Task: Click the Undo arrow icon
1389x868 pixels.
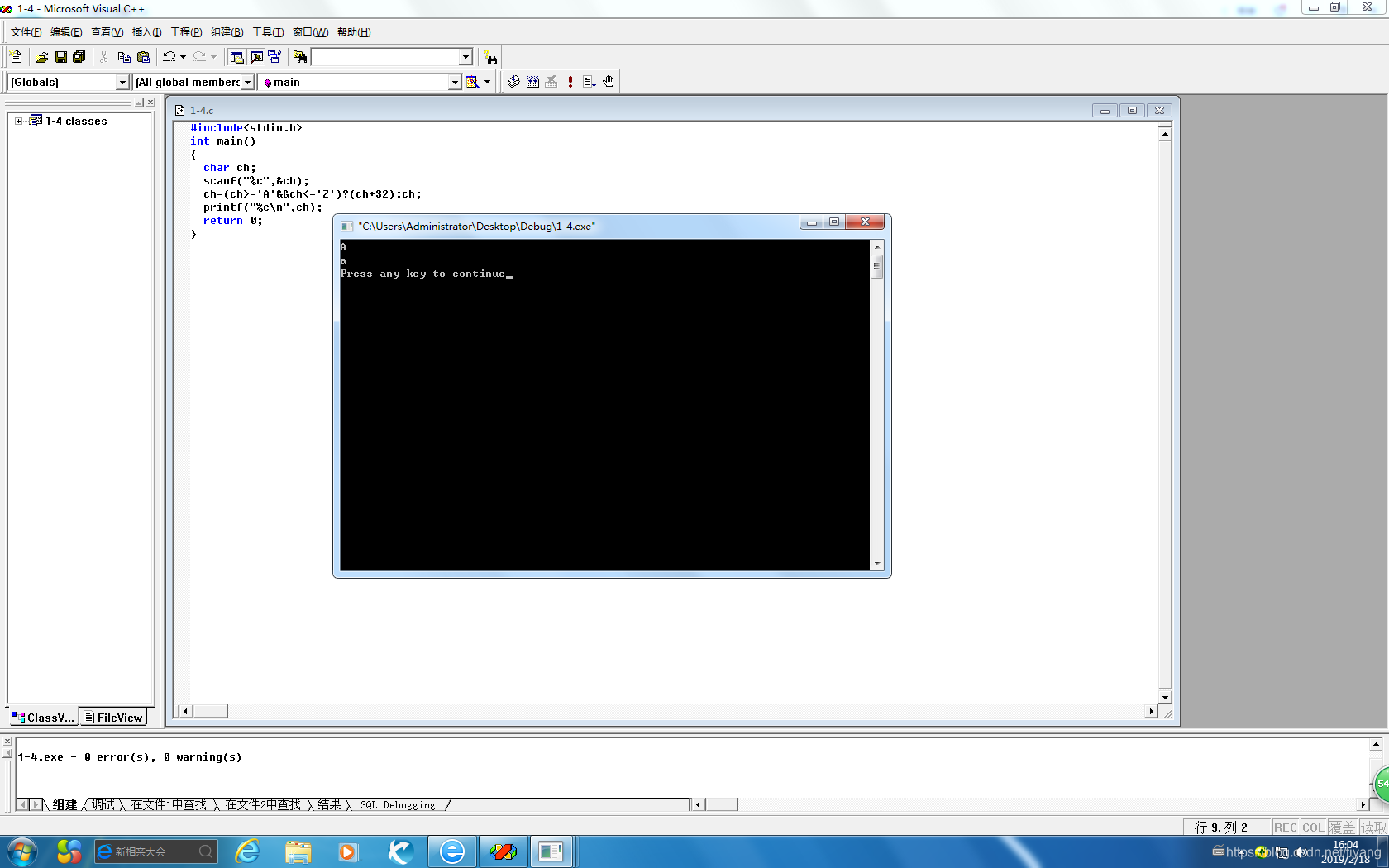Action: tap(169, 57)
